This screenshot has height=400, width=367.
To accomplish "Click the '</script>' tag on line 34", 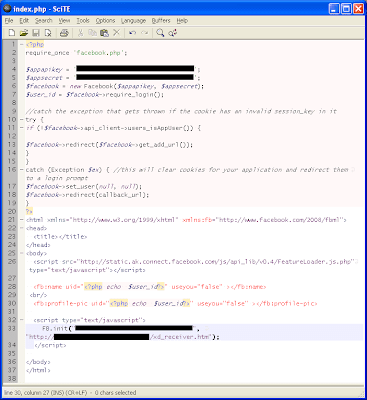I will click(50, 345).
